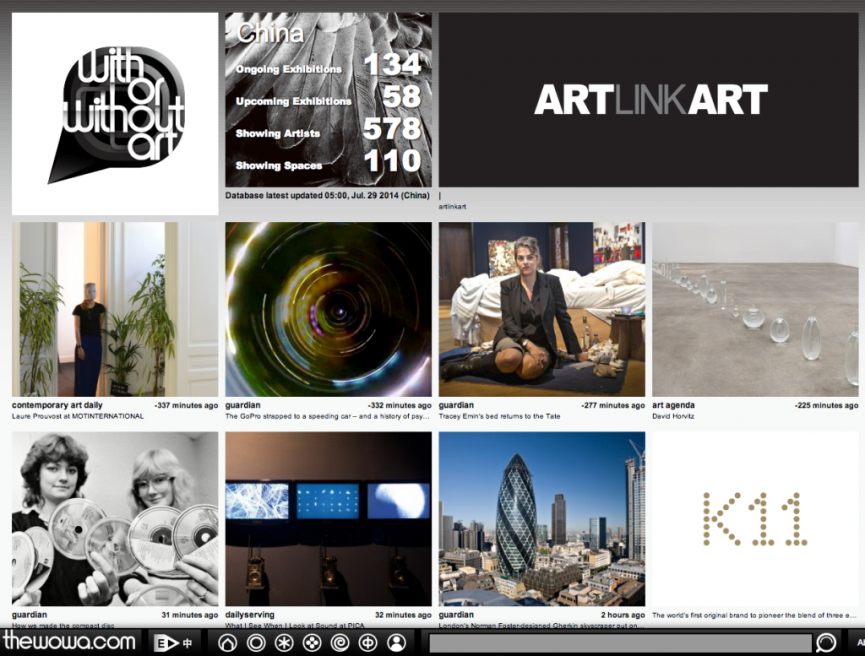Open 'Tracey Emin's bed returns to the Tate'

tap(499, 416)
